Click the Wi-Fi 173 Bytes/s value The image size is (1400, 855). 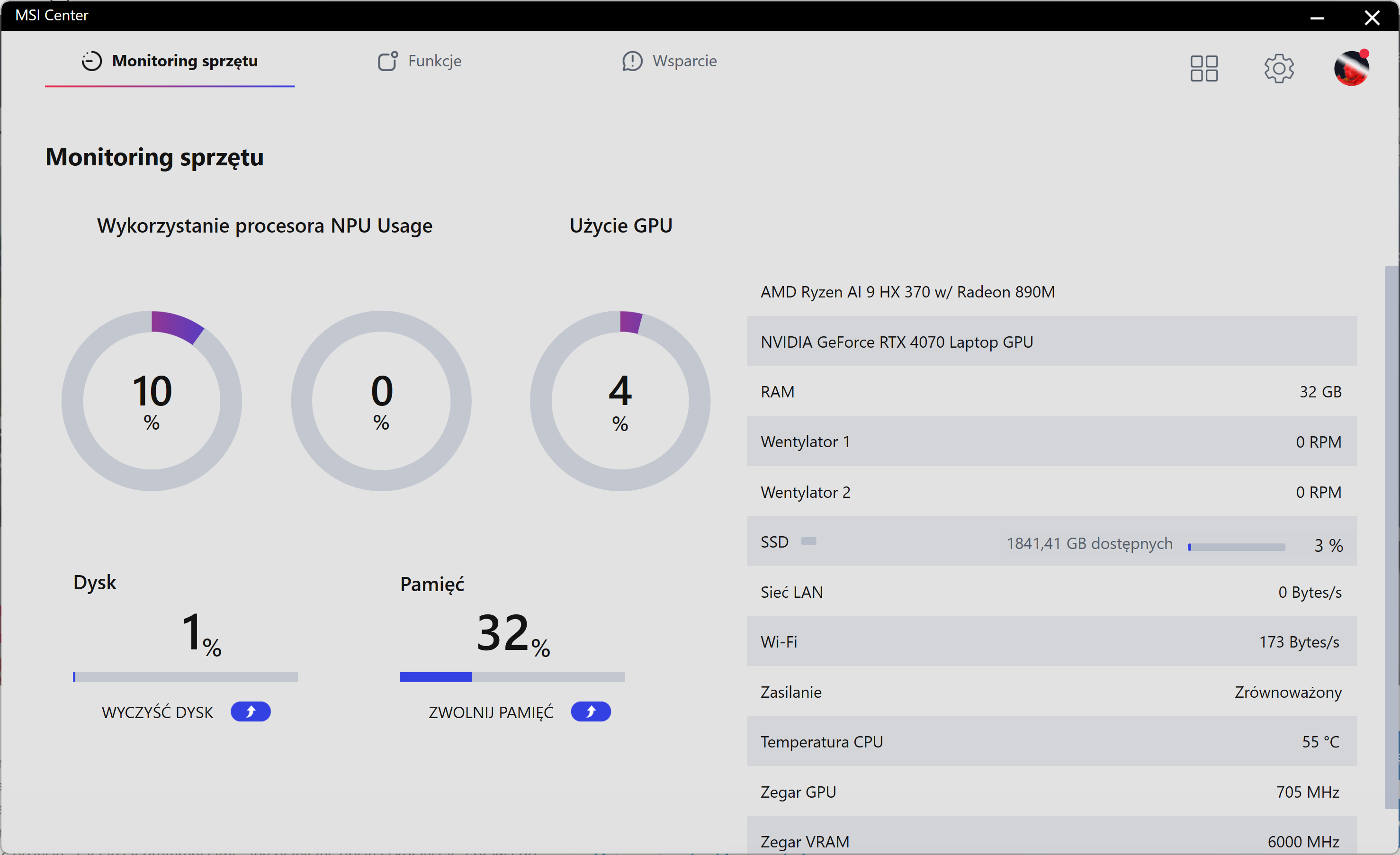coord(1300,642)
